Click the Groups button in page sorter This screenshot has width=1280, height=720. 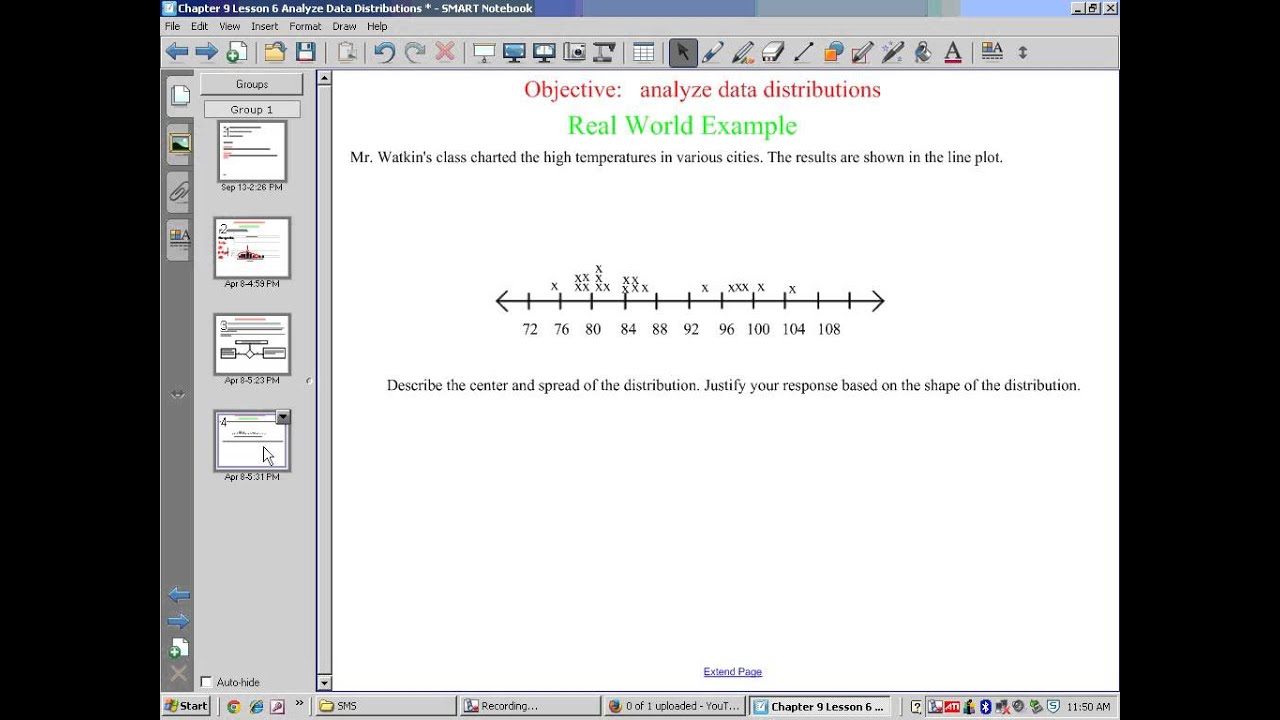pos(252,84)
